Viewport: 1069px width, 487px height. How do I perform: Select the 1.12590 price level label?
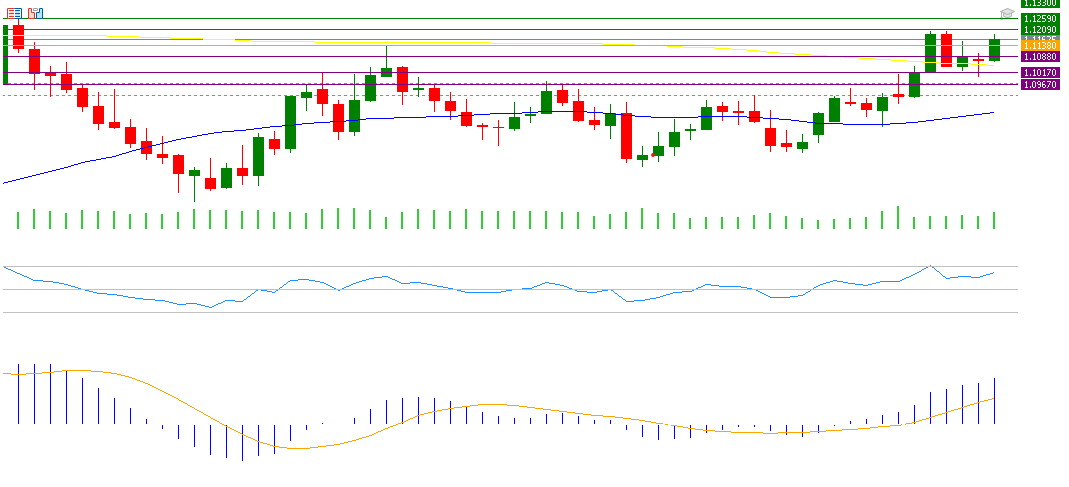click(1042, 19)
